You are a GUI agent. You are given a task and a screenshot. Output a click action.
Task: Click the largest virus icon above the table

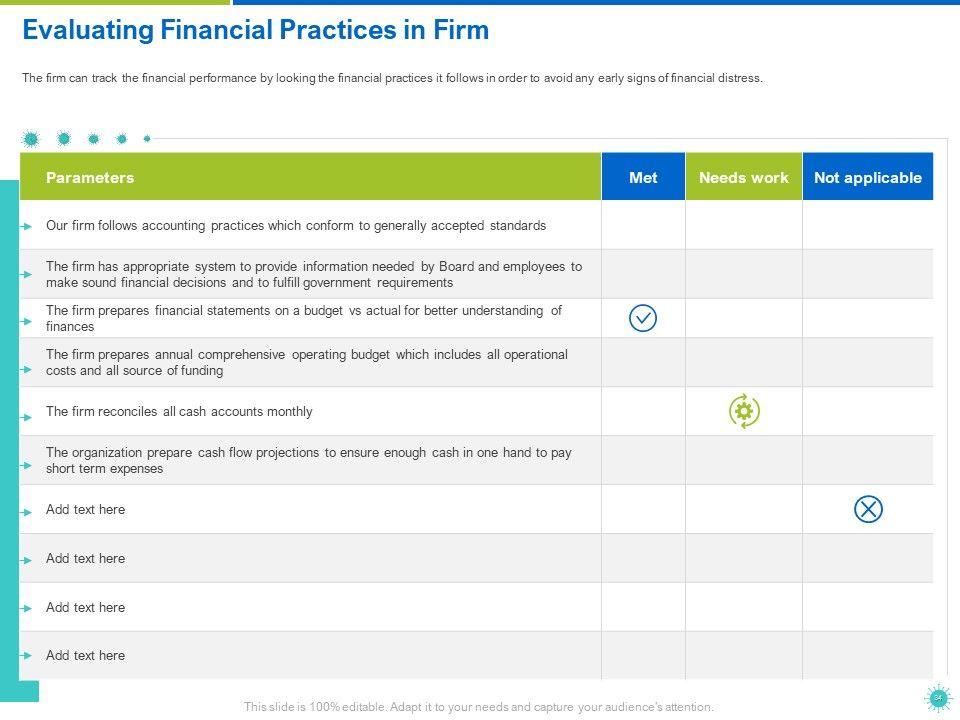31,138
